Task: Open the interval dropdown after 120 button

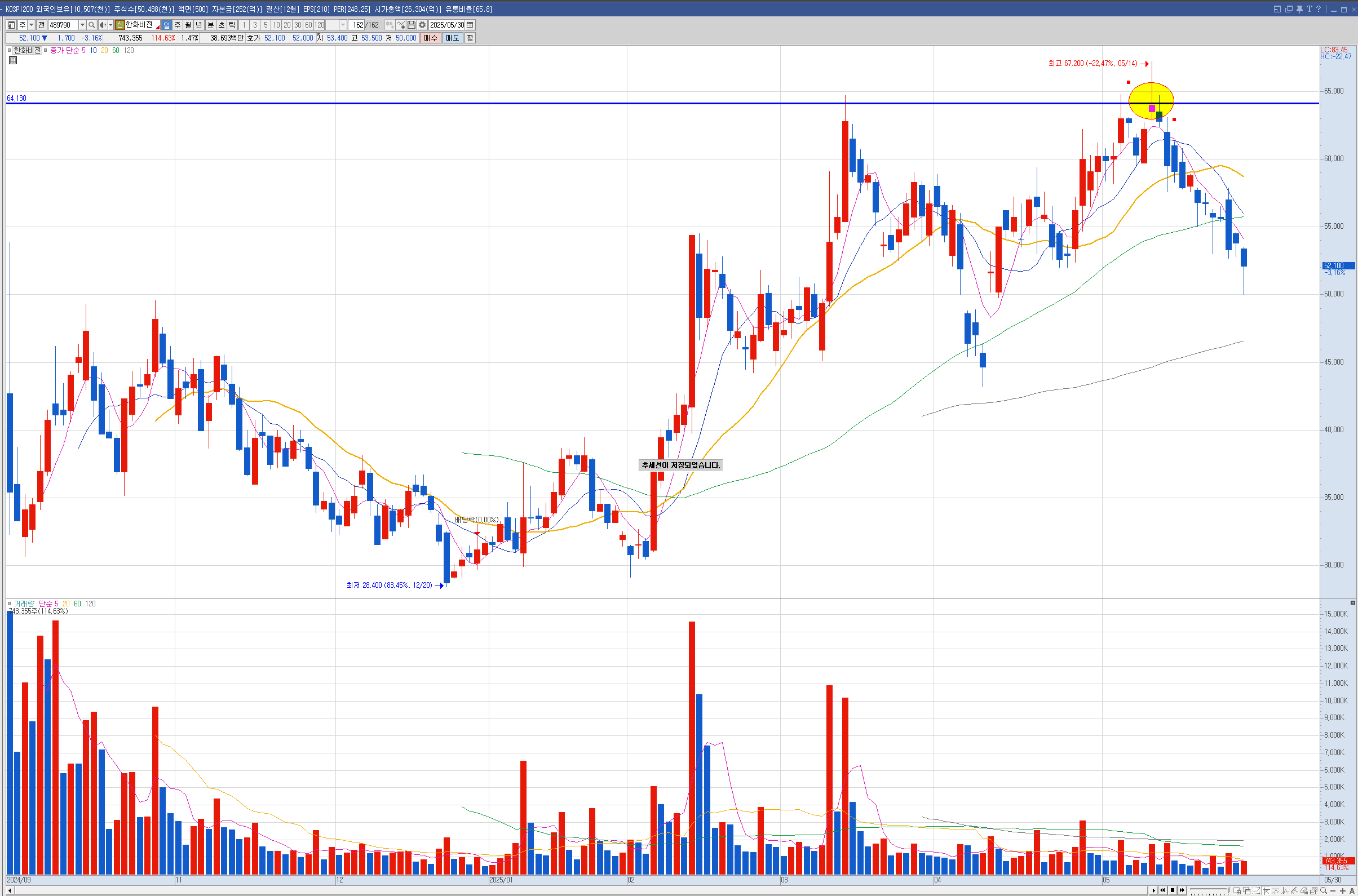Action: [343, 25]
